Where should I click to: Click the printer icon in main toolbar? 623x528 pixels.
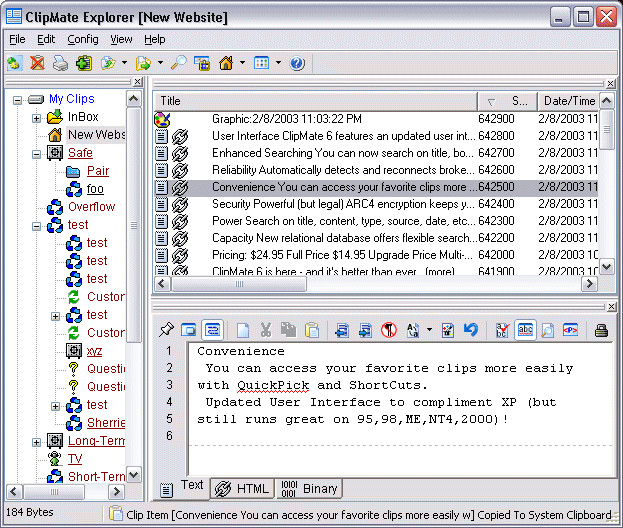pos(60,63)
